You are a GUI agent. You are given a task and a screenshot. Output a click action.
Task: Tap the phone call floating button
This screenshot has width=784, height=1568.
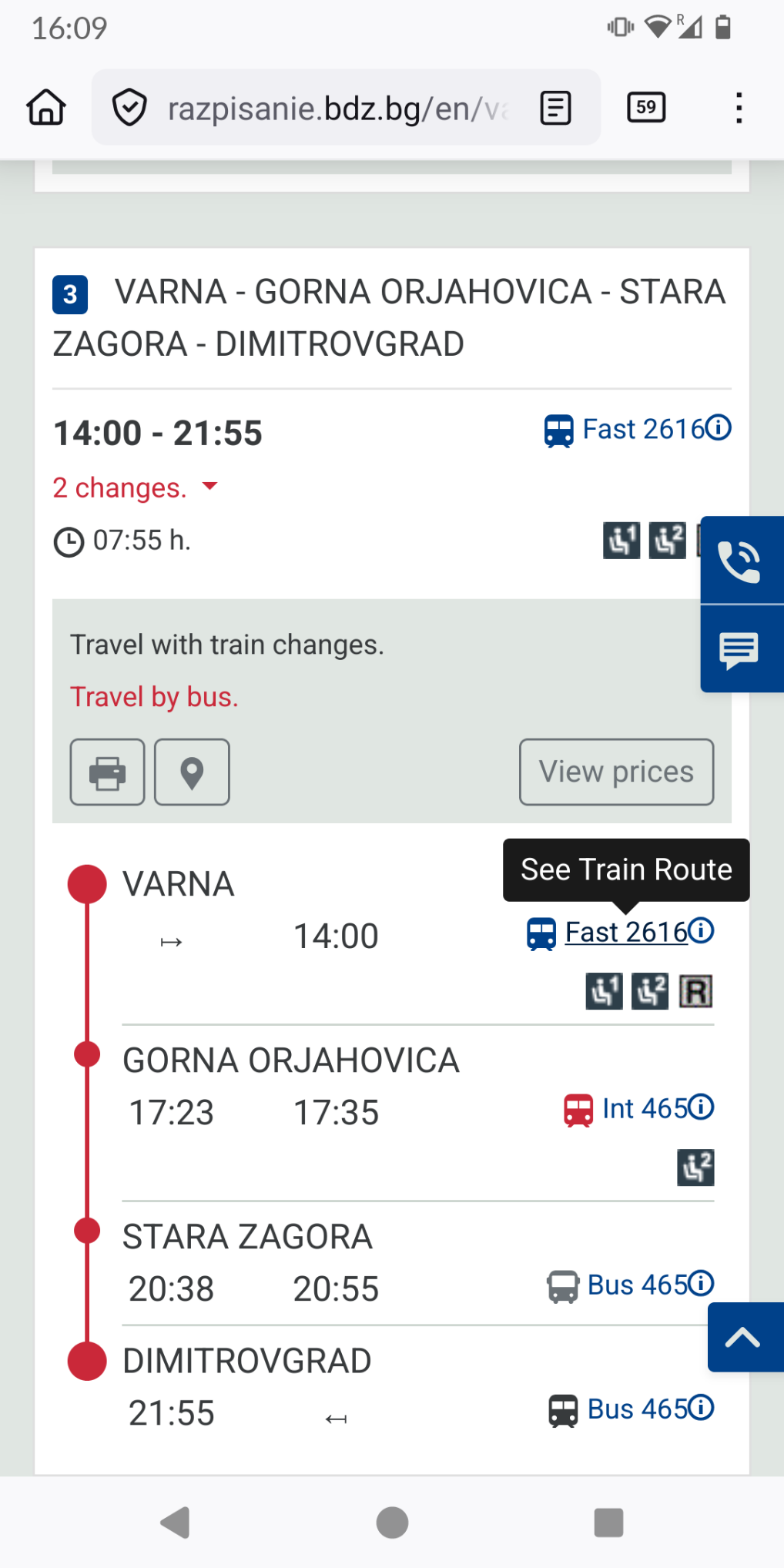(x=740, y=561)
